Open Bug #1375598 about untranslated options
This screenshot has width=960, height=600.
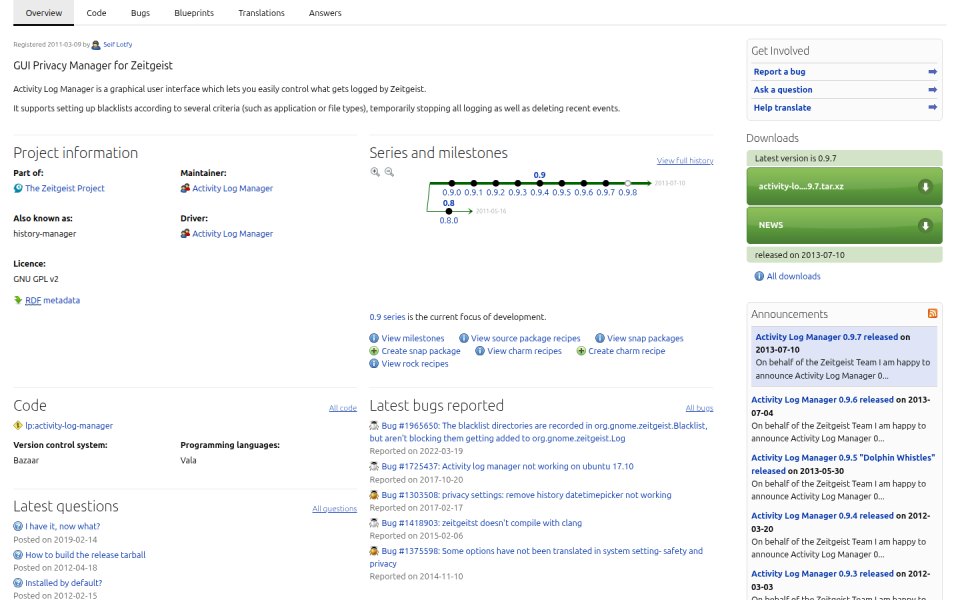click(x=536, y=557)
